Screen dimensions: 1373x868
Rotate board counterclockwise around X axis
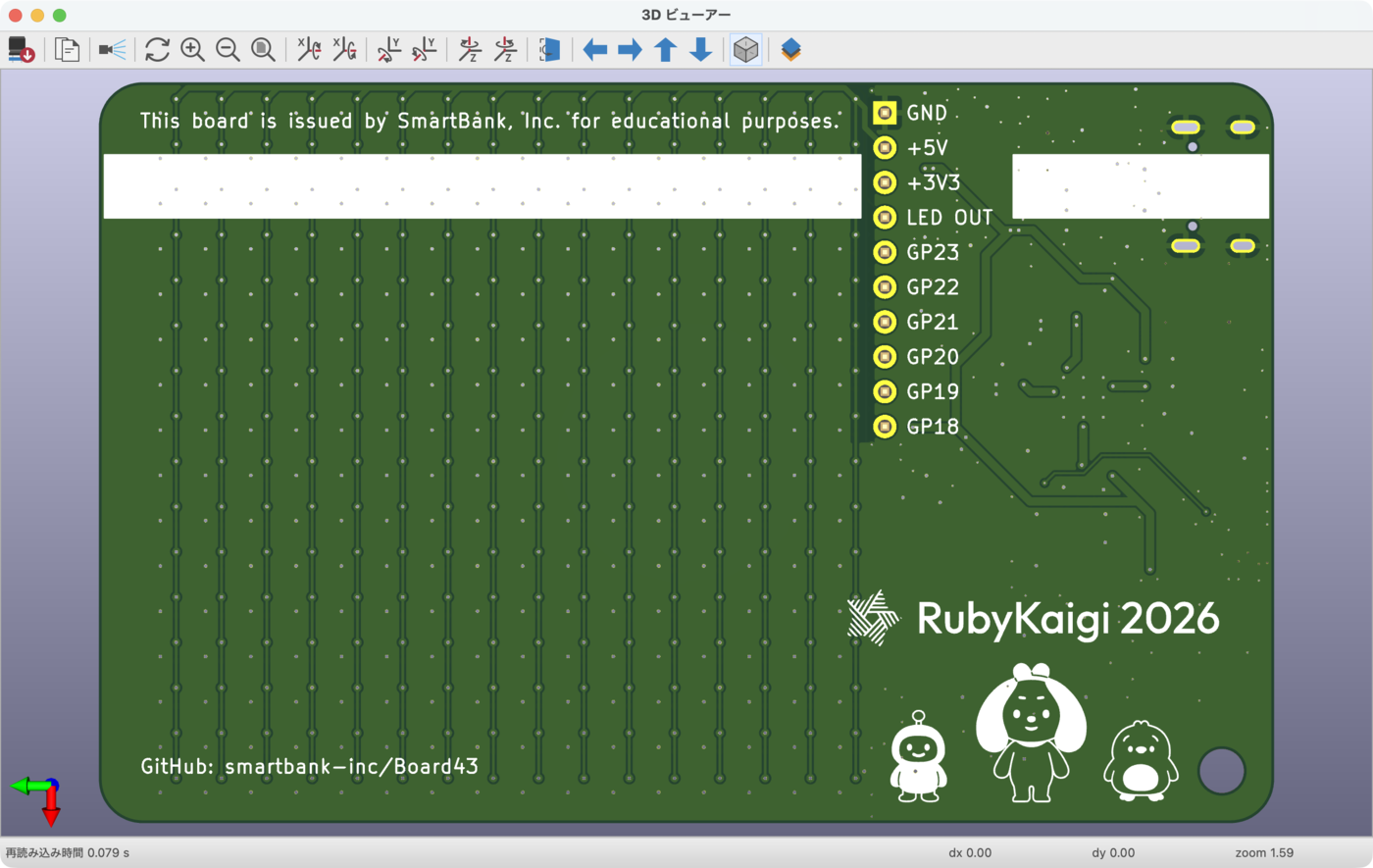pos(344,49)
